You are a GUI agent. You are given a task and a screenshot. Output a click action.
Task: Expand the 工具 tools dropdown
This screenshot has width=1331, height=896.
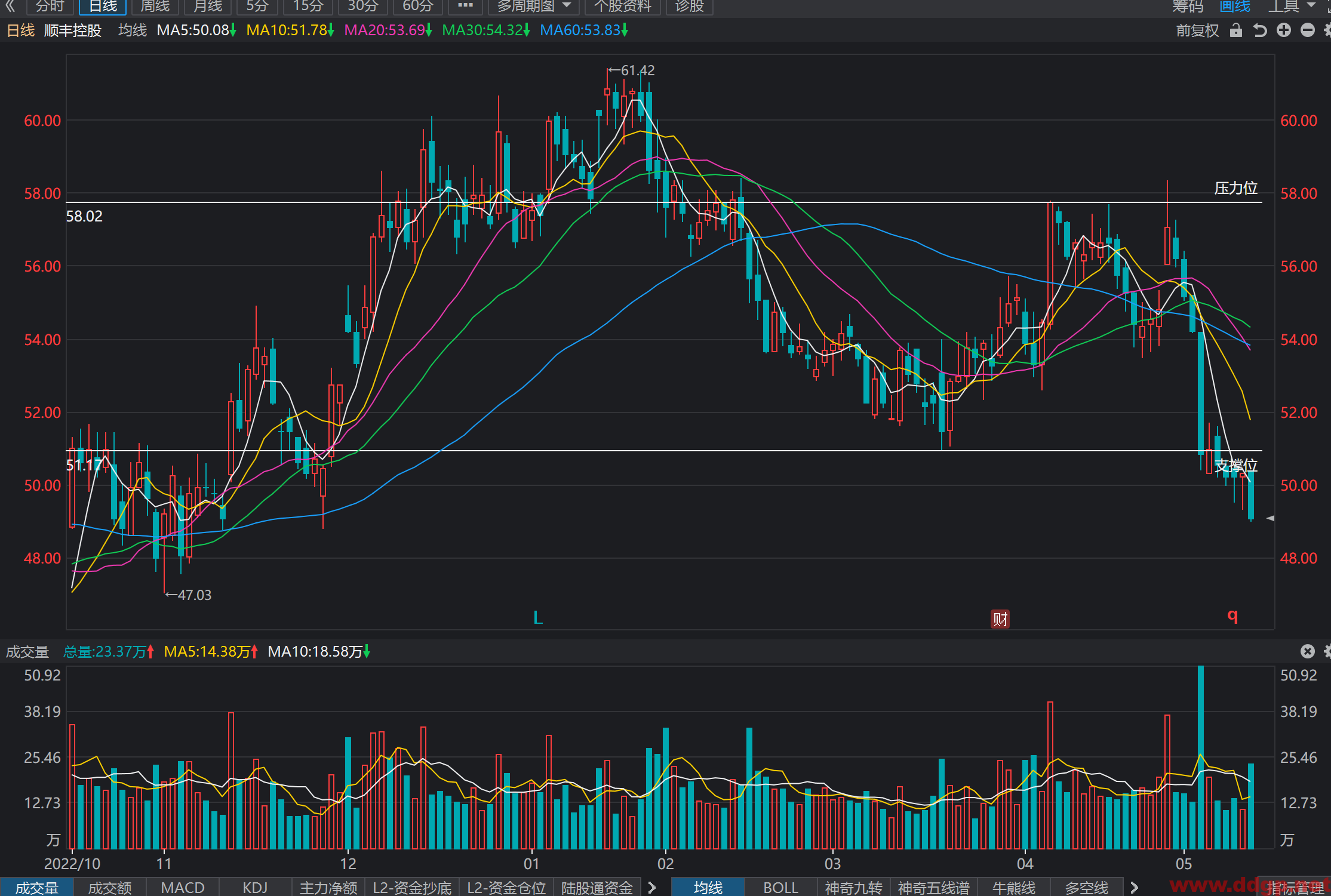1292,7
